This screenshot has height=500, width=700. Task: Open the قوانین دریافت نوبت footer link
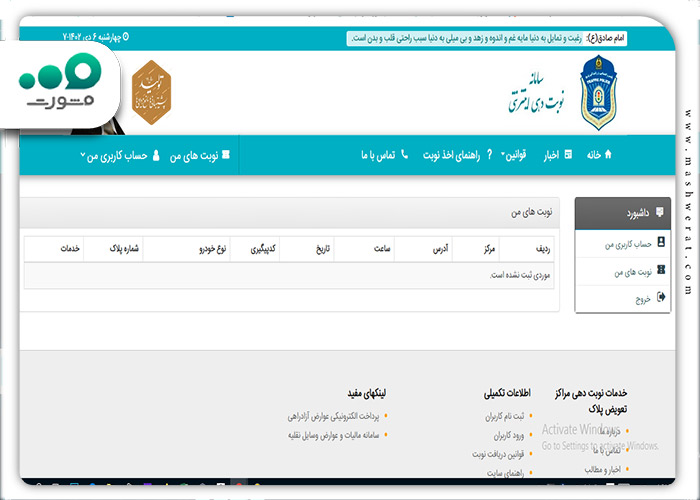tap(498, 454)
